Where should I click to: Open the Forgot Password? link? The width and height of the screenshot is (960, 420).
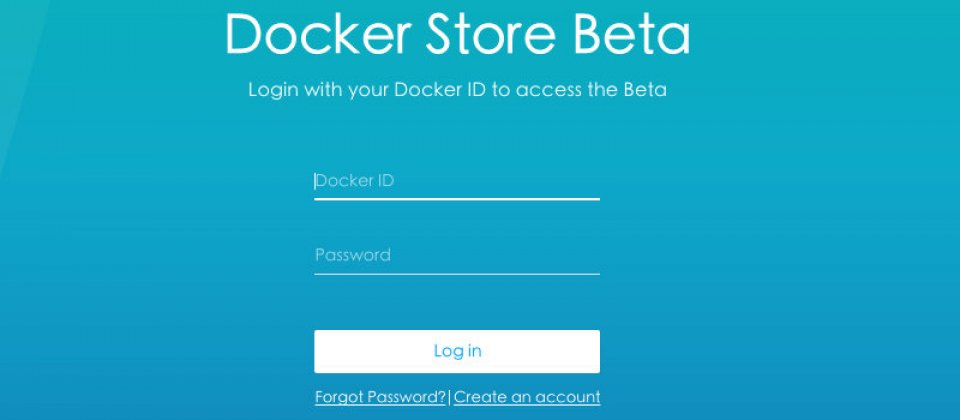380,397
